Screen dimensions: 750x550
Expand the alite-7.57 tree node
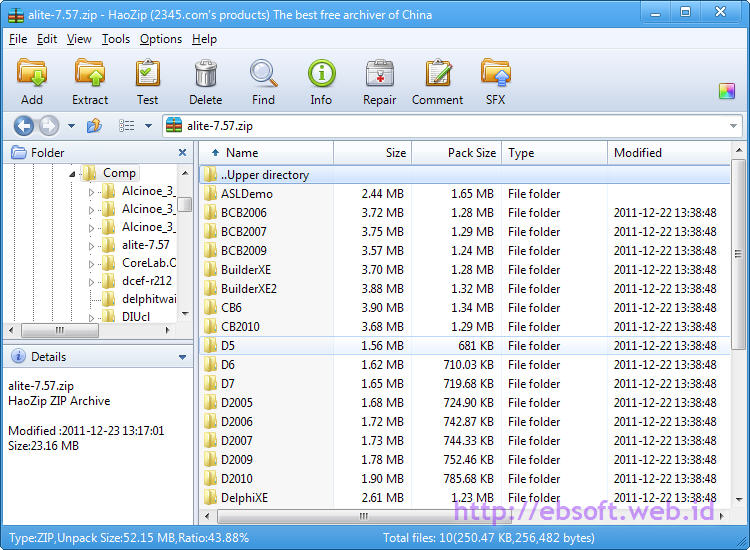click(91, 246)
